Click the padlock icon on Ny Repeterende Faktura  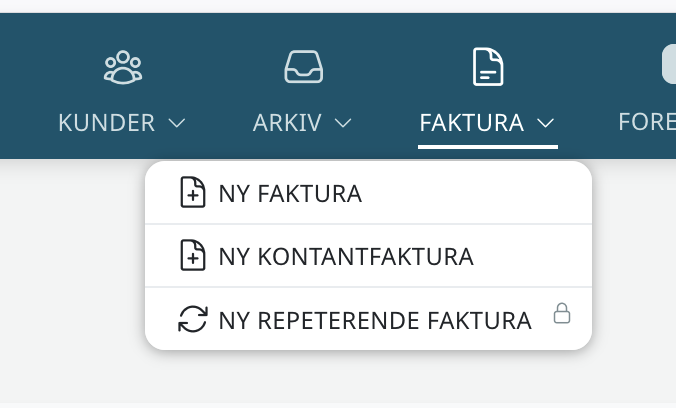point(562,316)
